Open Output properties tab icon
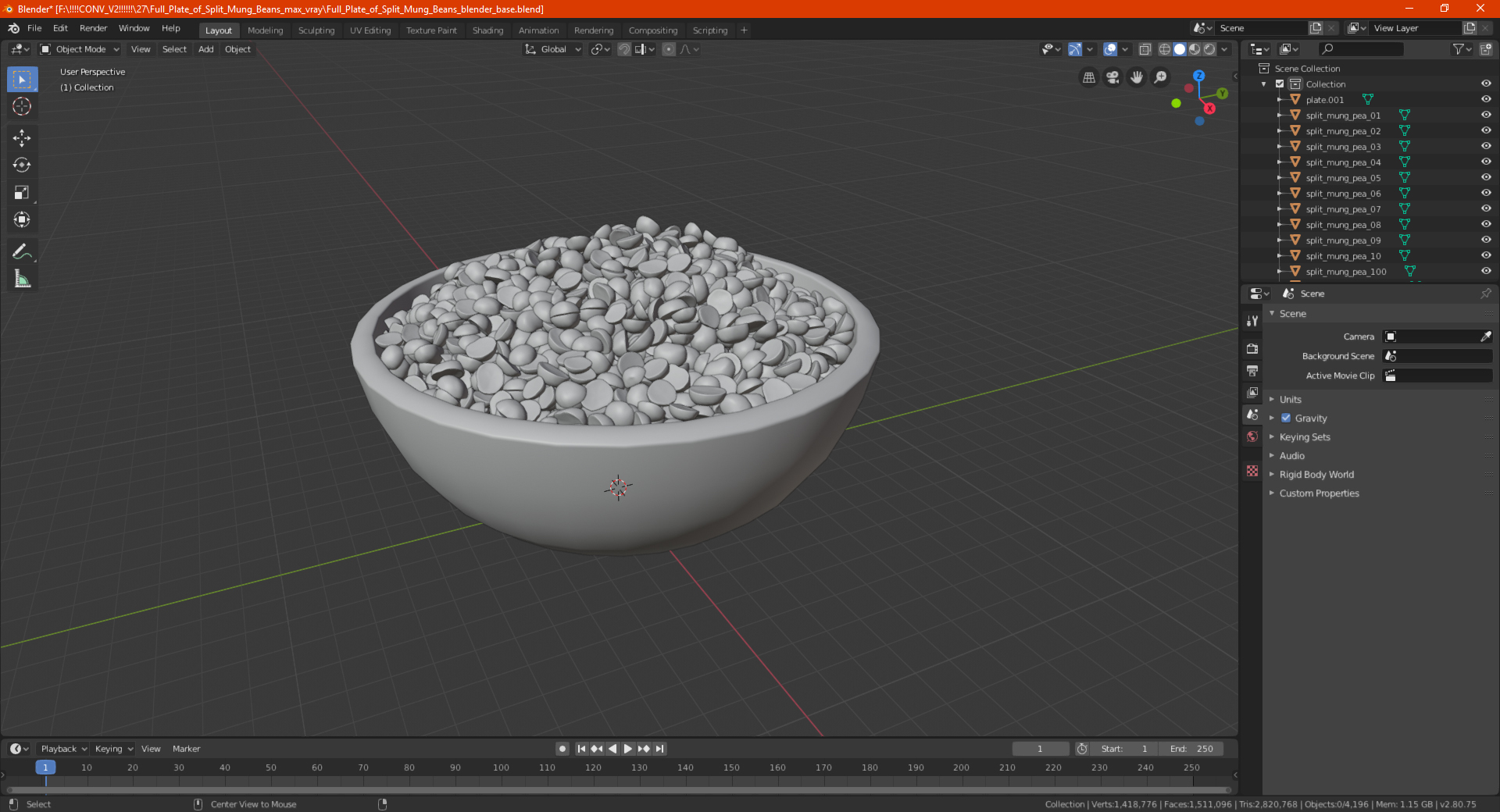 pos(1252,371)
